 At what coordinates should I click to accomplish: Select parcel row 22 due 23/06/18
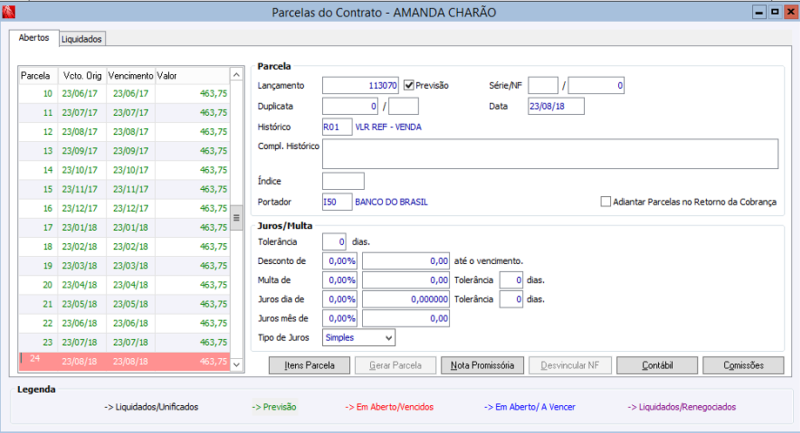click(x=124, y=323)
